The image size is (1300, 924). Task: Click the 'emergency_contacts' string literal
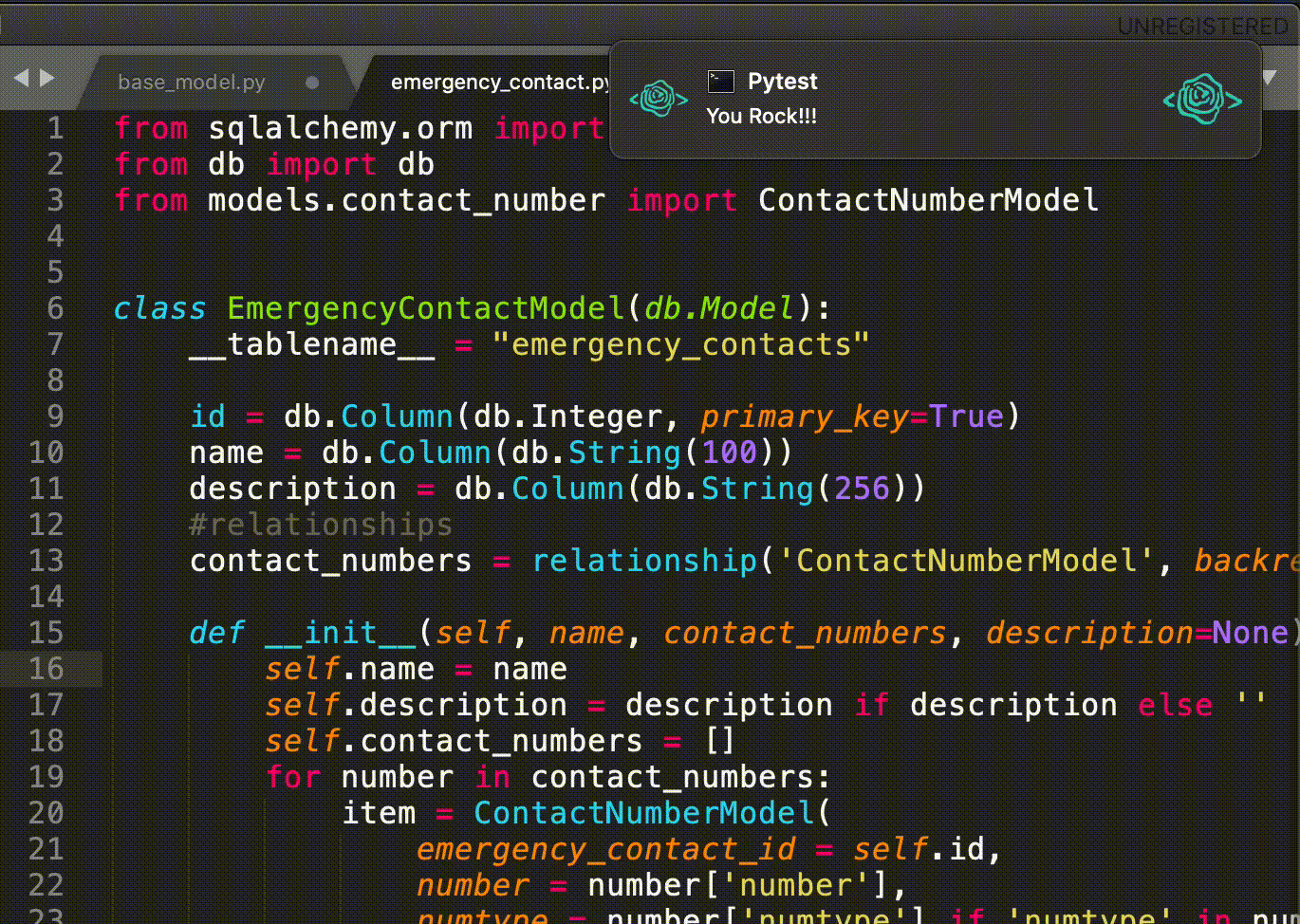(680, 344)
